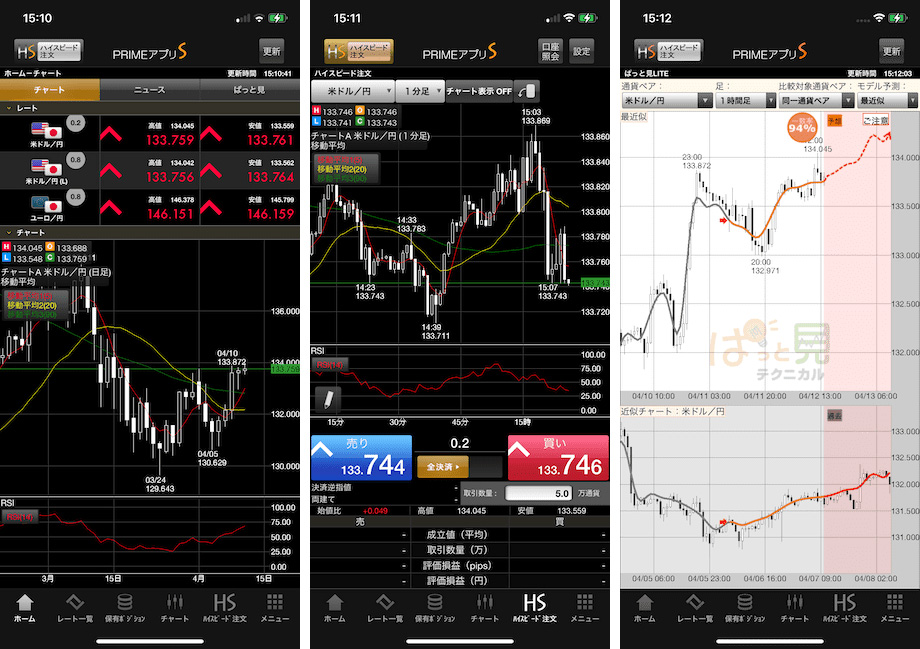Tap 移動平均 legend box on 日足 chart
The image size is (920, 649).
[x=35, y=305]
